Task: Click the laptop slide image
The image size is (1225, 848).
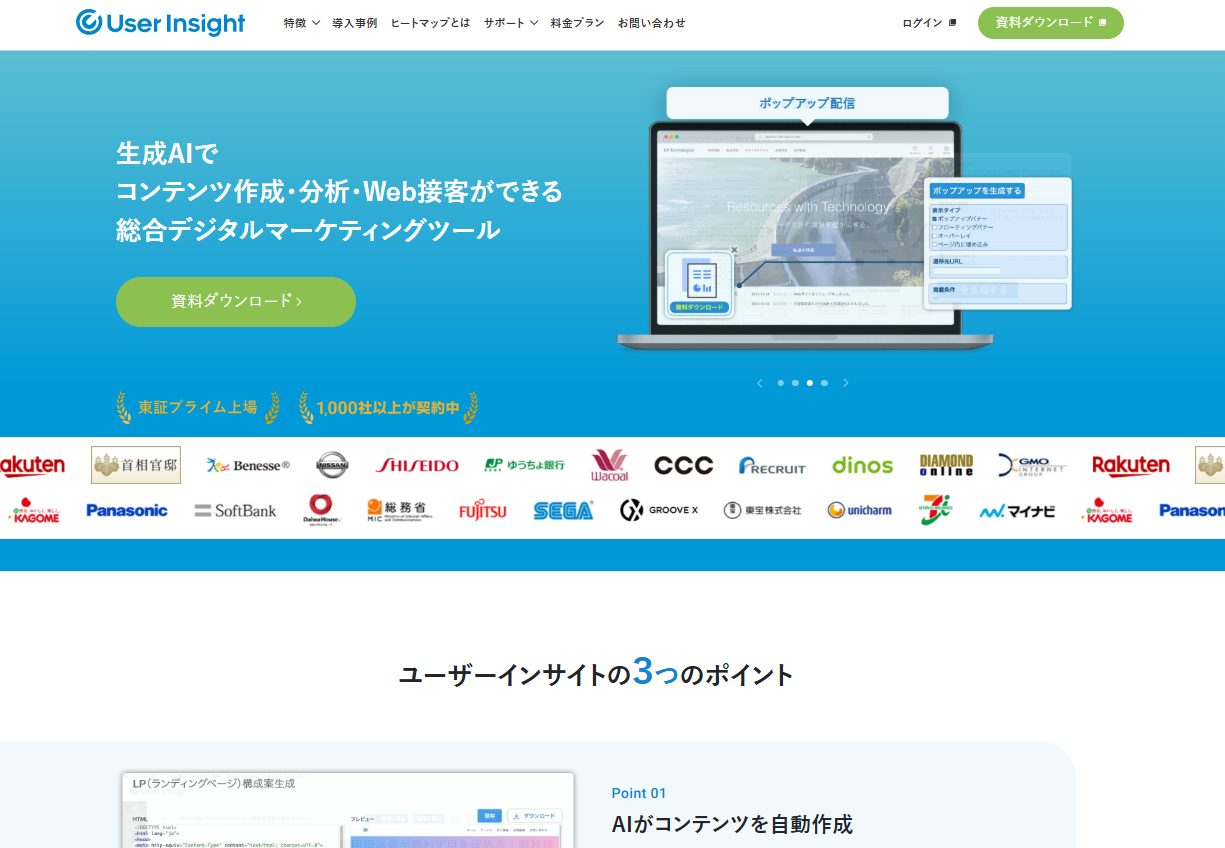Action: (806, 235)
